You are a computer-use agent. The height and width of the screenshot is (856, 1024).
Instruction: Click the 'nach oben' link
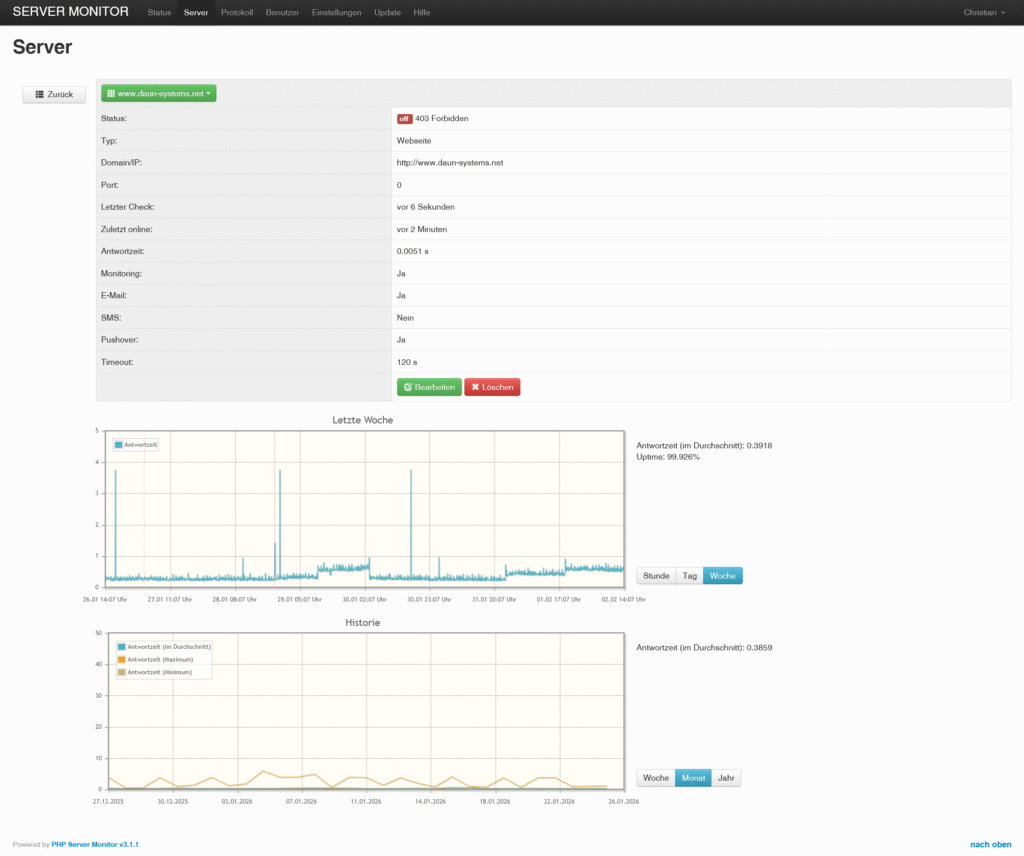pos(991,844)
